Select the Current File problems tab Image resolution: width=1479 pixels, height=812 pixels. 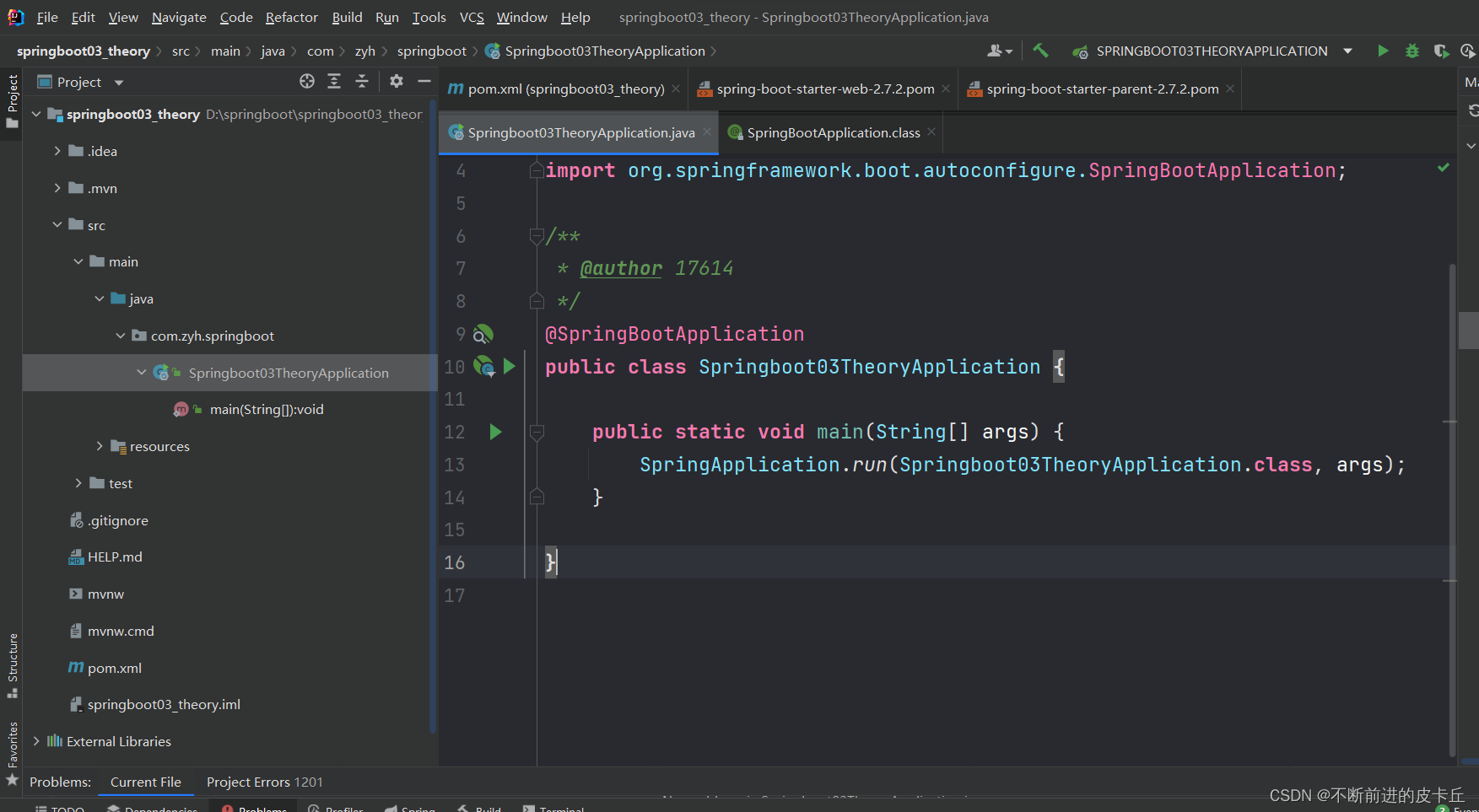(145, 782)
